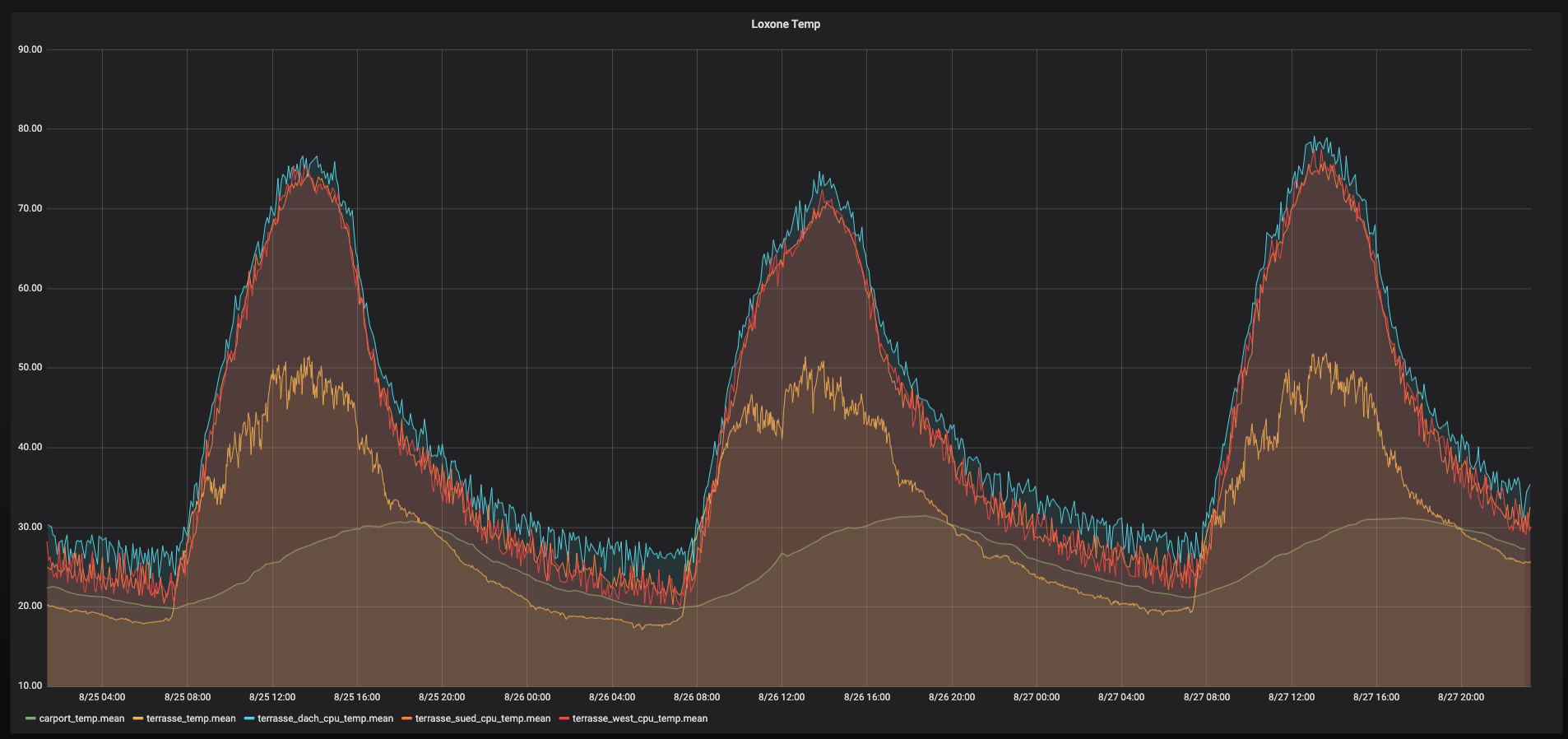The width and height of the screenshot is (1568, 739).
Task: Click the red terrasse_west_cpu_temp.mean color line
Action: (564, 718)
